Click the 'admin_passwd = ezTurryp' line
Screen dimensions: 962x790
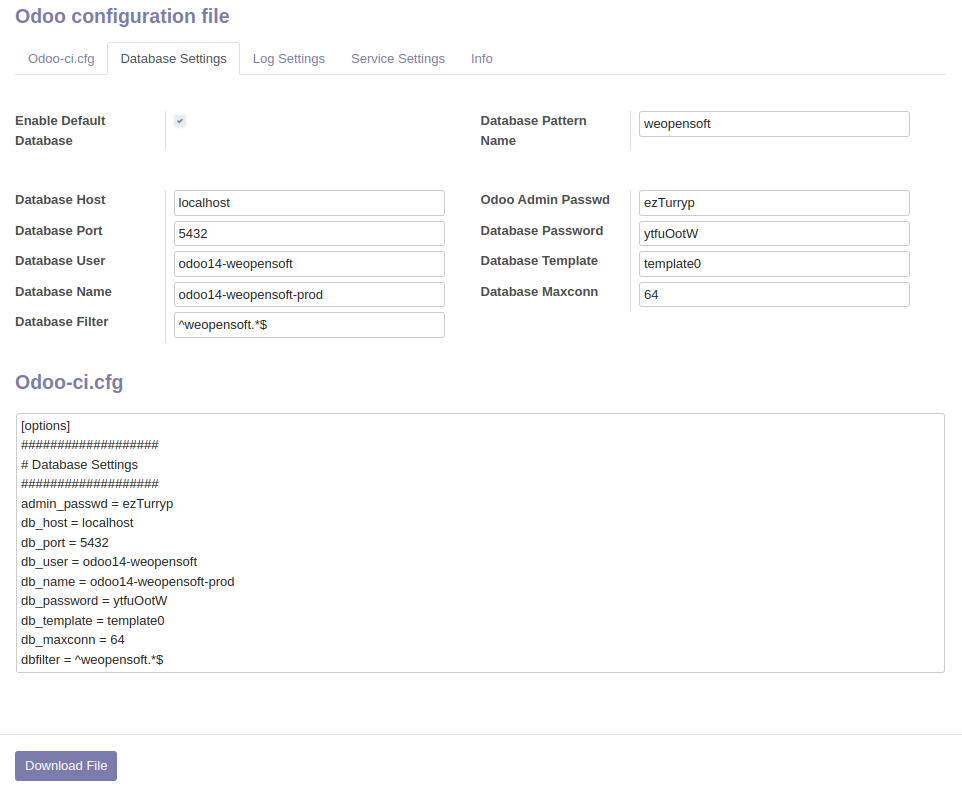97,504
